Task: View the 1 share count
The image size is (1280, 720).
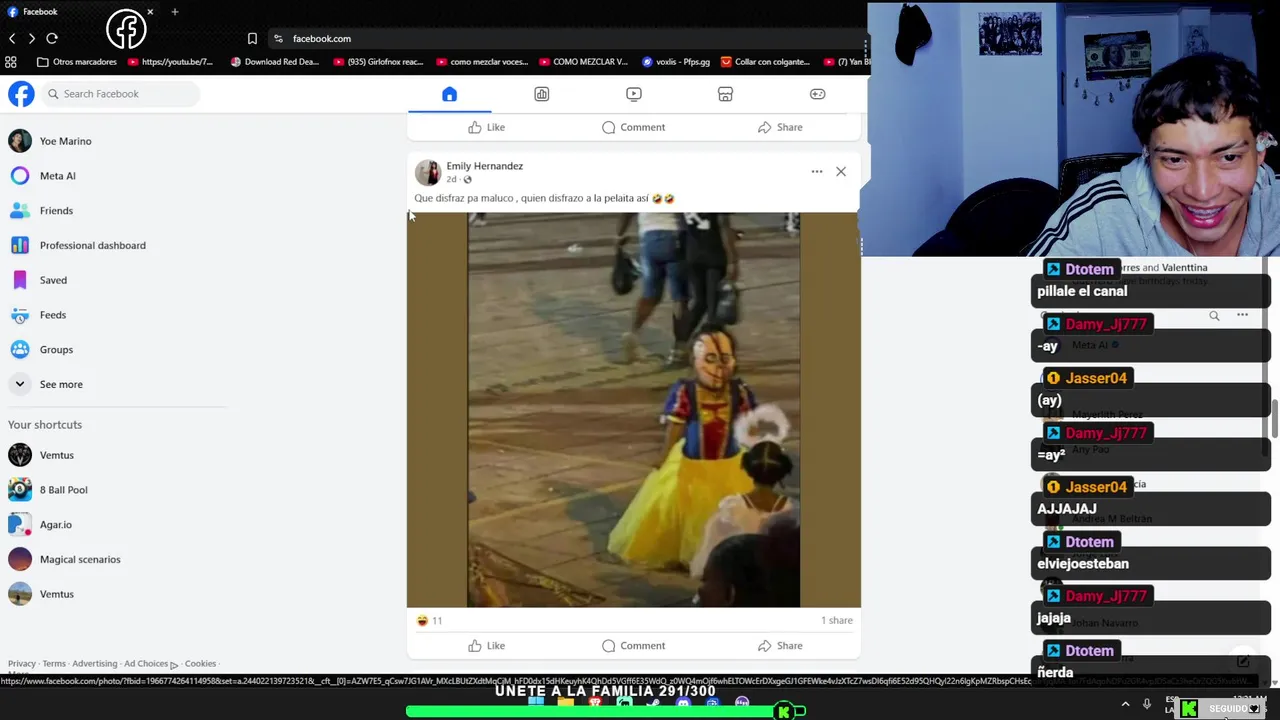Action: [x=837, y=621]
